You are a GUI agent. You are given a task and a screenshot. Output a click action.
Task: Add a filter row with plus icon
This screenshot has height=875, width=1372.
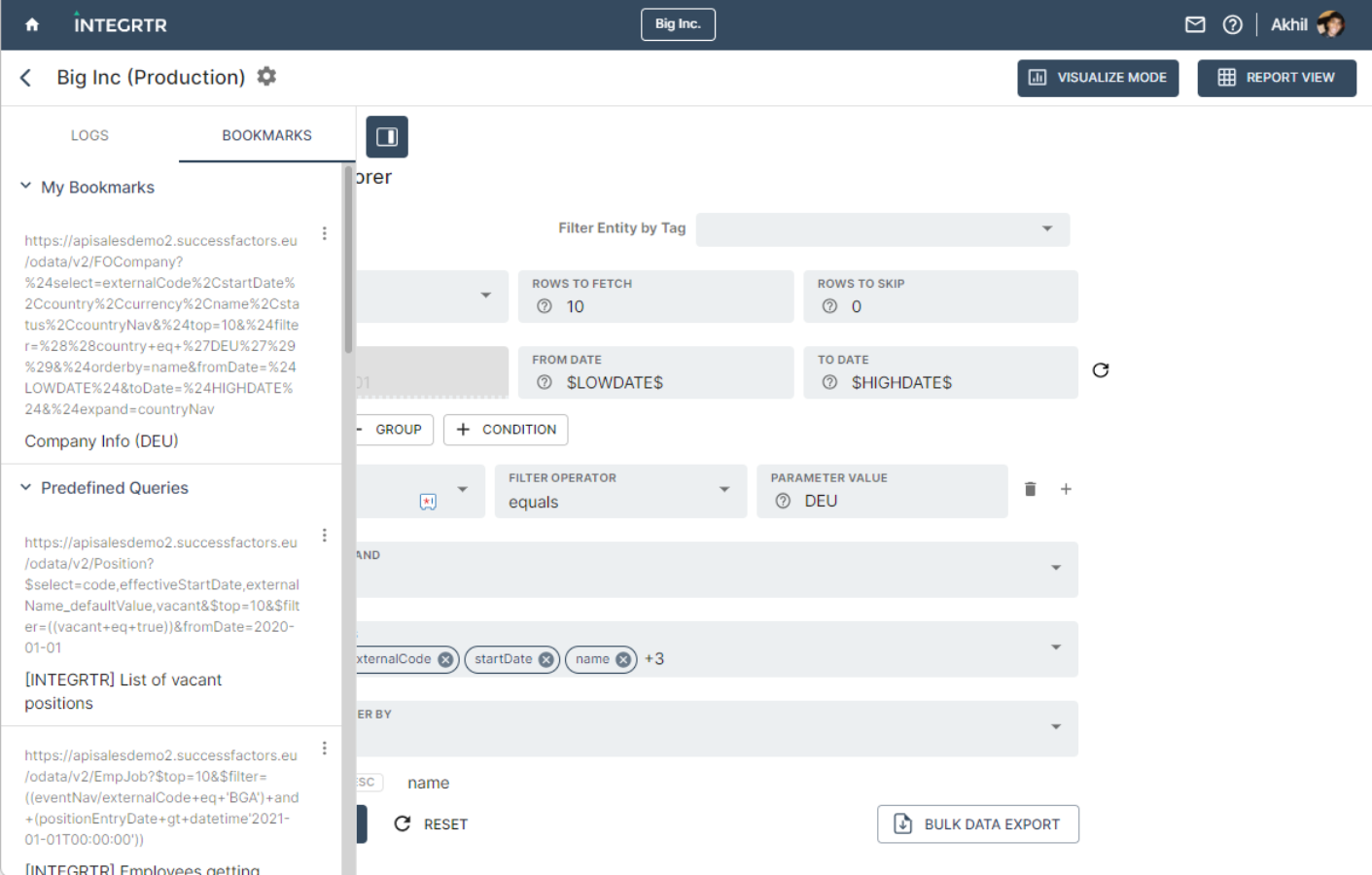click(x=1066, y=489)
